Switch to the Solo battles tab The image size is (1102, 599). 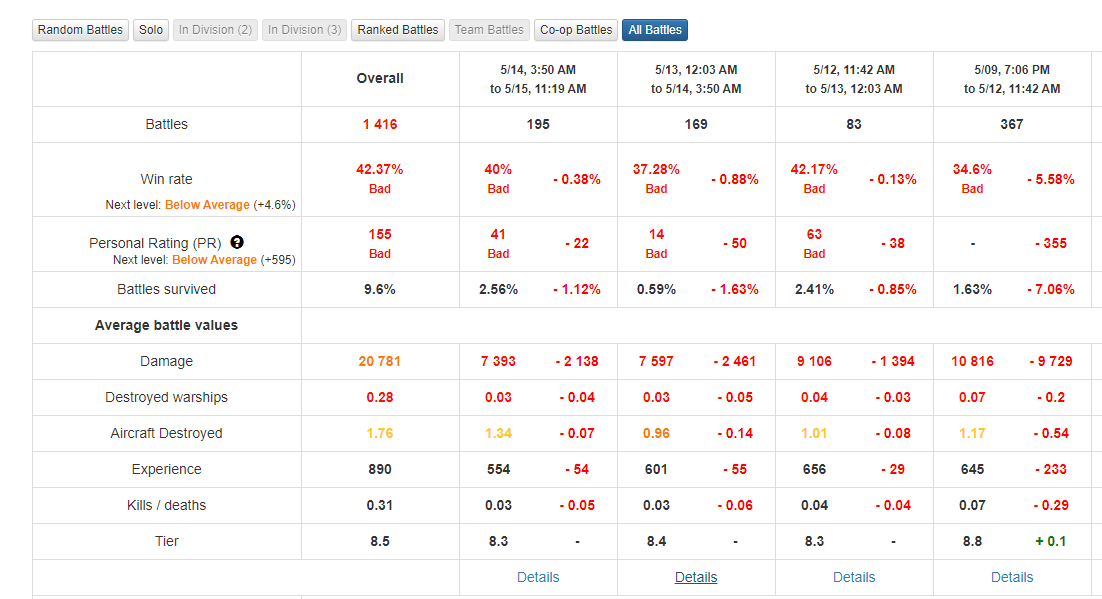pos(151,30)
